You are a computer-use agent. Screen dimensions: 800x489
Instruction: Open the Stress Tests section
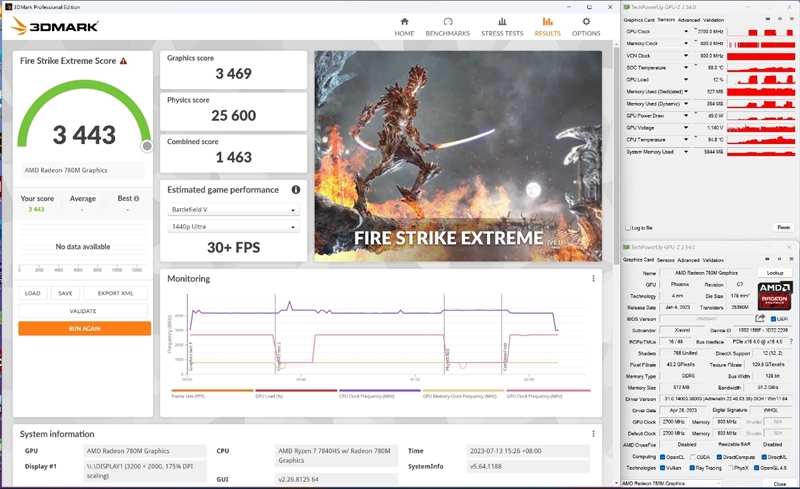pyautogui.click(x=501, y=26)
